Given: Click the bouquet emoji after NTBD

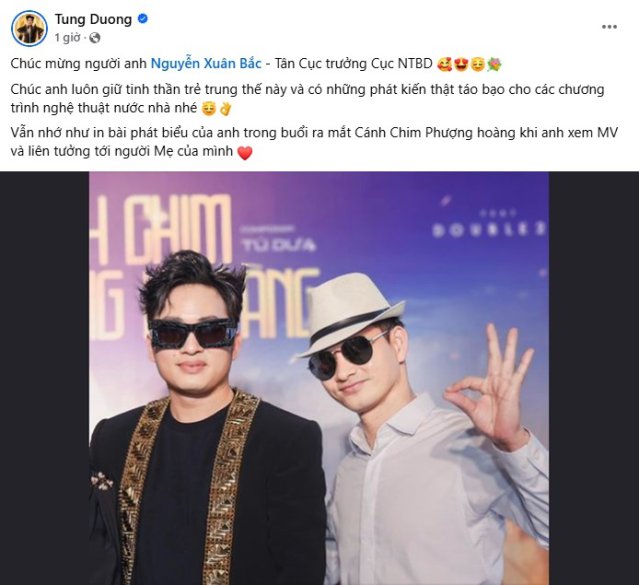Looking at the screenshot, I should tap(494, 64).
